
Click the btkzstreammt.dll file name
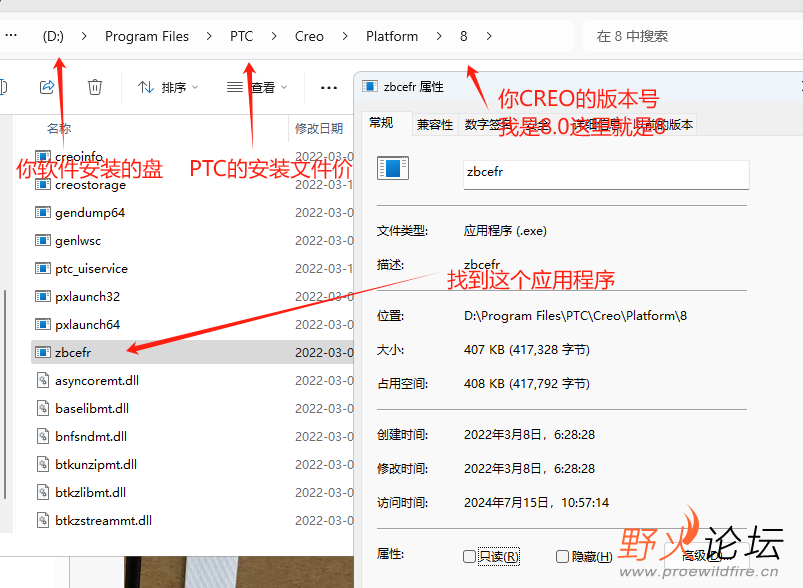[103, 520]
